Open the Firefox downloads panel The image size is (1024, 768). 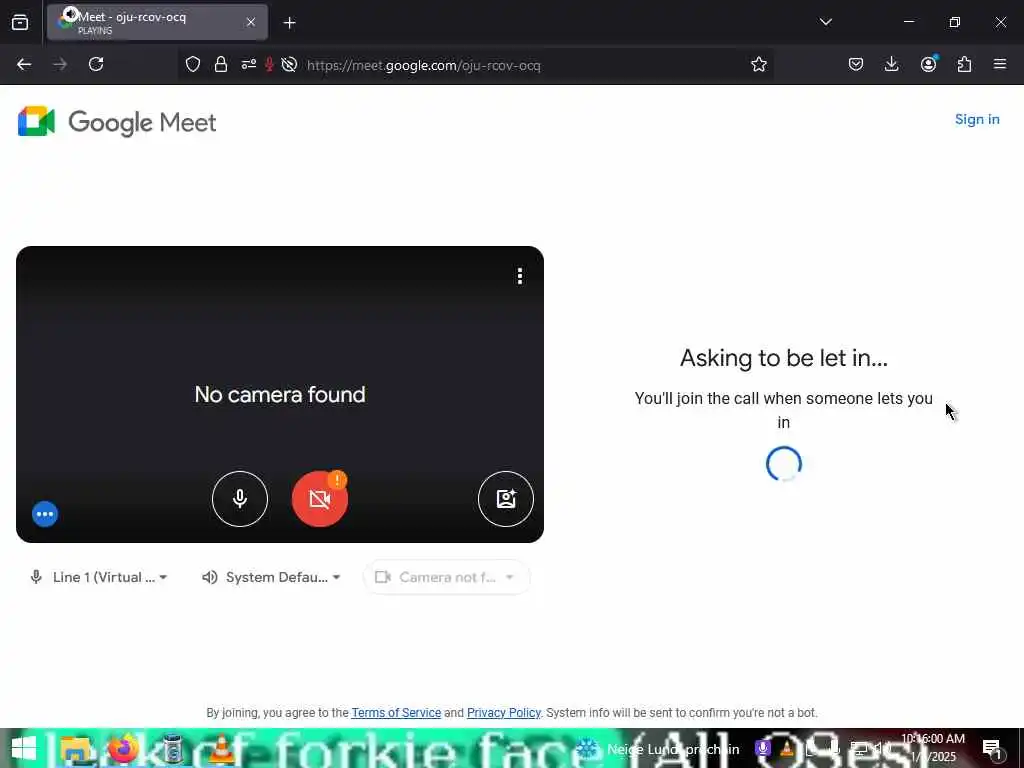[x=891, y=64]
